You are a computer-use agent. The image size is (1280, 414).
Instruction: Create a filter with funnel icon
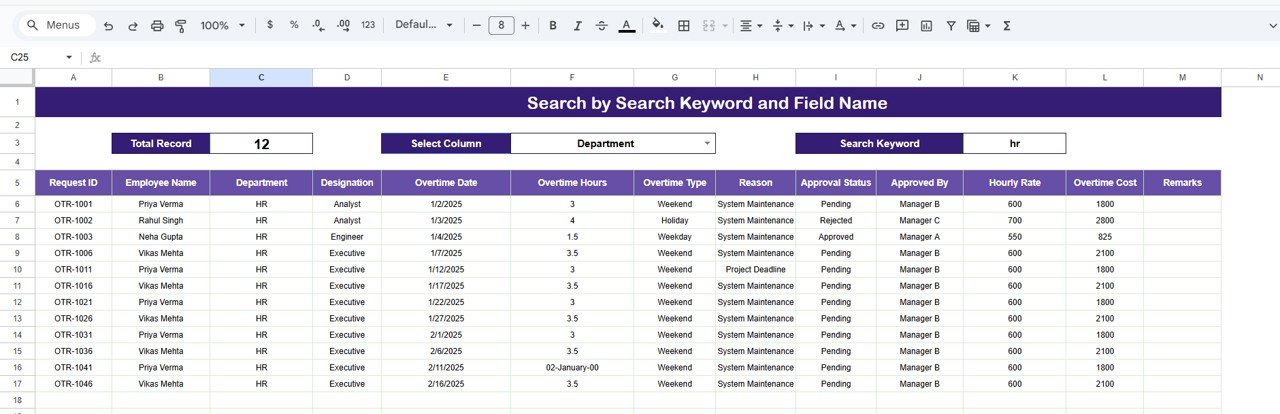click(951, 25)
